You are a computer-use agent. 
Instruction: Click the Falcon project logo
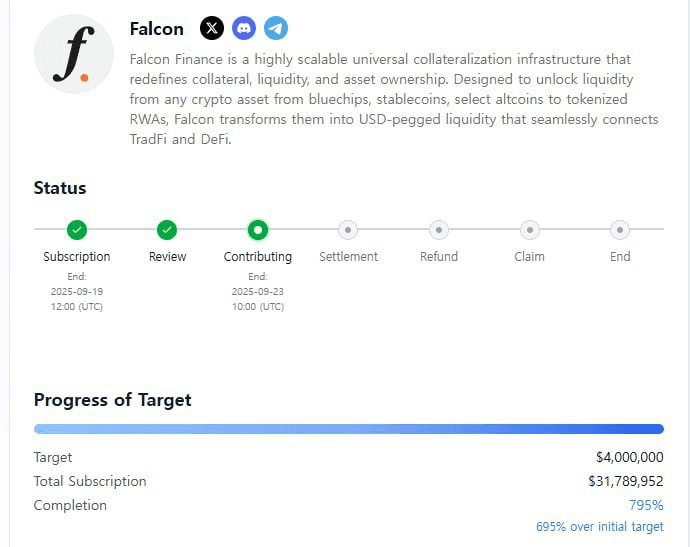(74, 54)
